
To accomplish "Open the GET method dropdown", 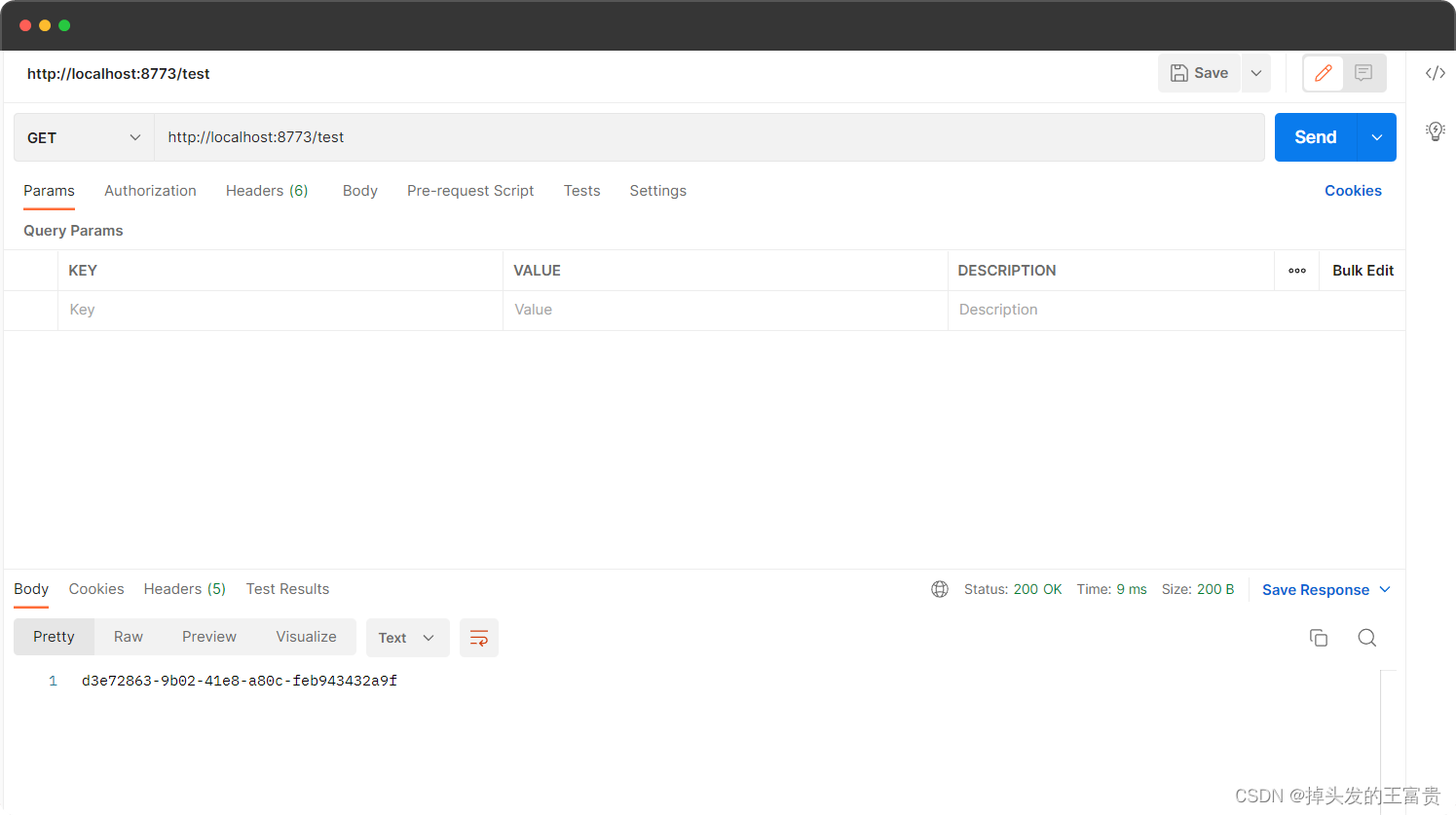I will click(x=84, y=137).
